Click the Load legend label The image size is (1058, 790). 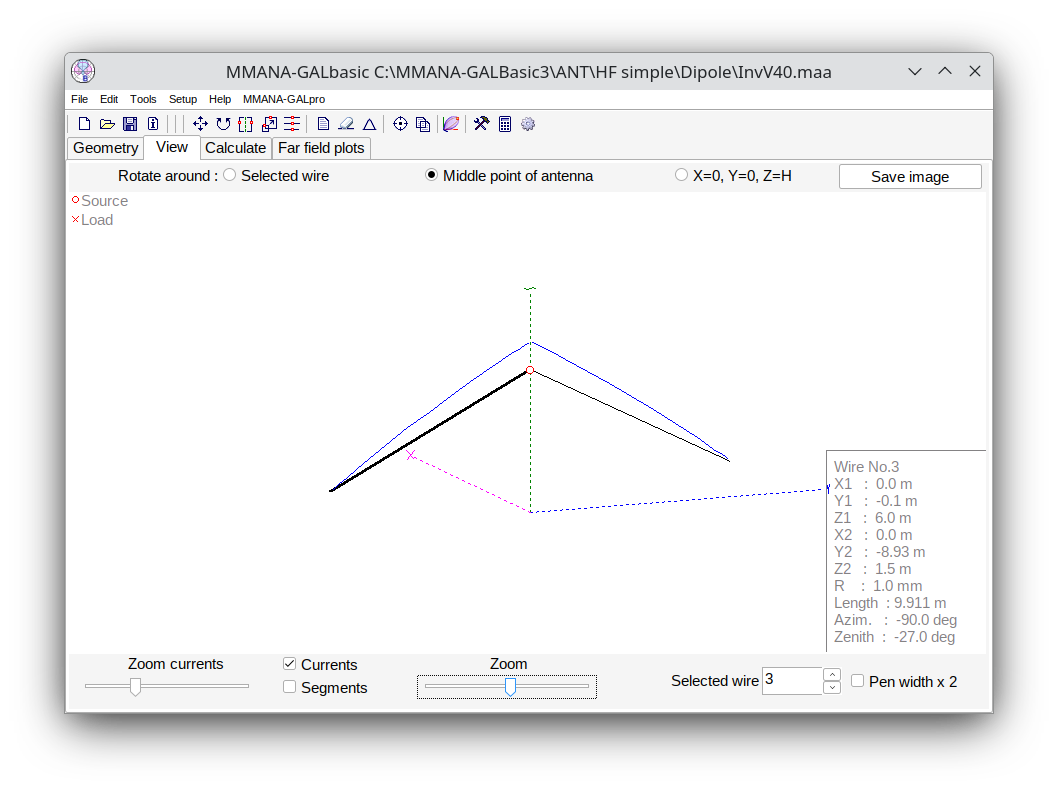tap(97, 220)
